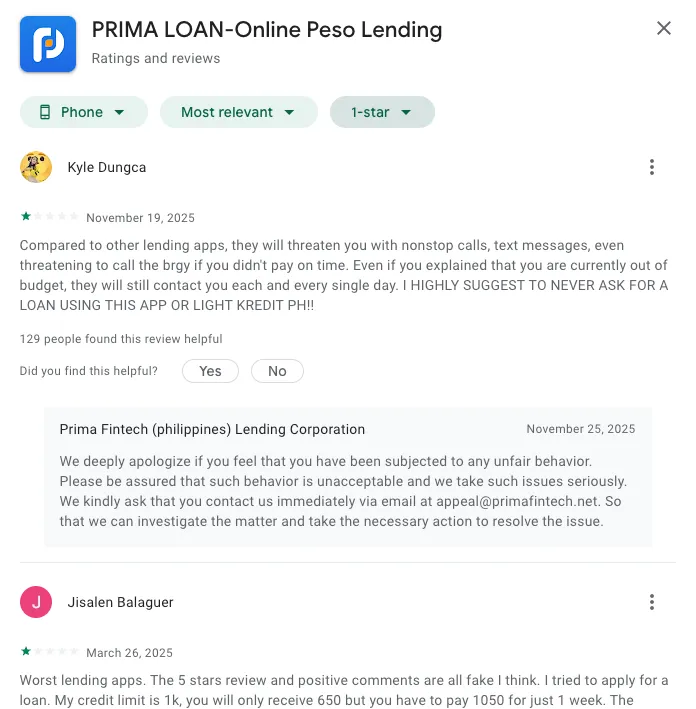Mark Kyle Dungca's review not helpful with No

point(277,371)
